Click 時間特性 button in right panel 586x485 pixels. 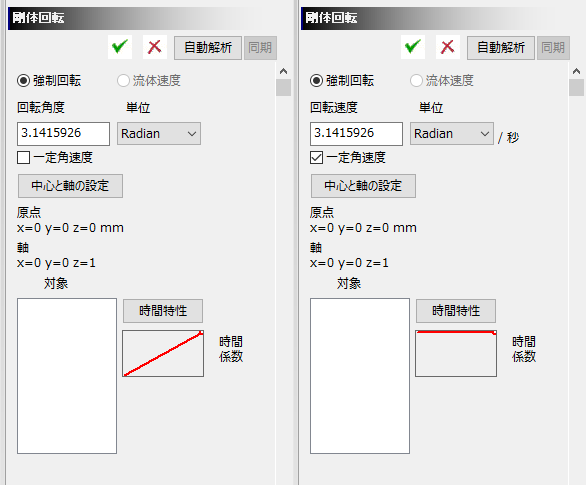click(x=456, y=311)
